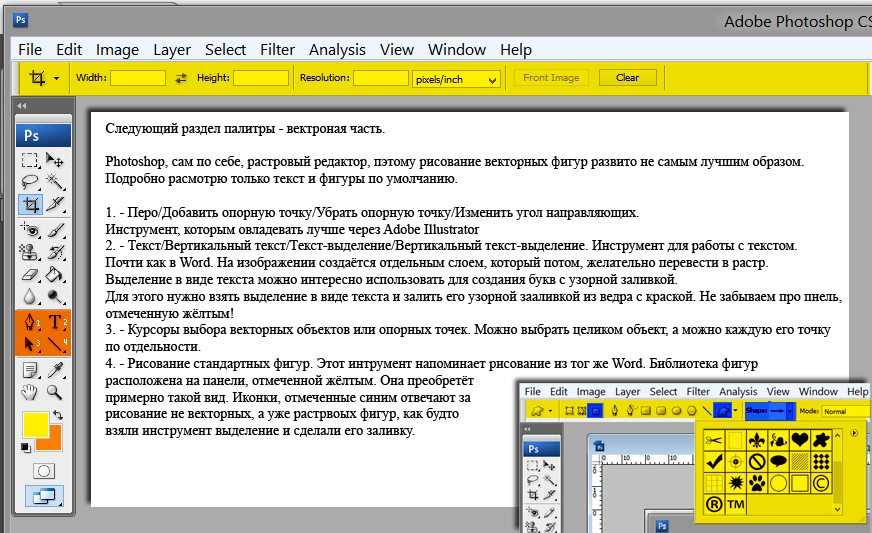Click the orange background color swatch
Image resolution: width=872 pixels, height=533 pixels.
tap(53, 441)
